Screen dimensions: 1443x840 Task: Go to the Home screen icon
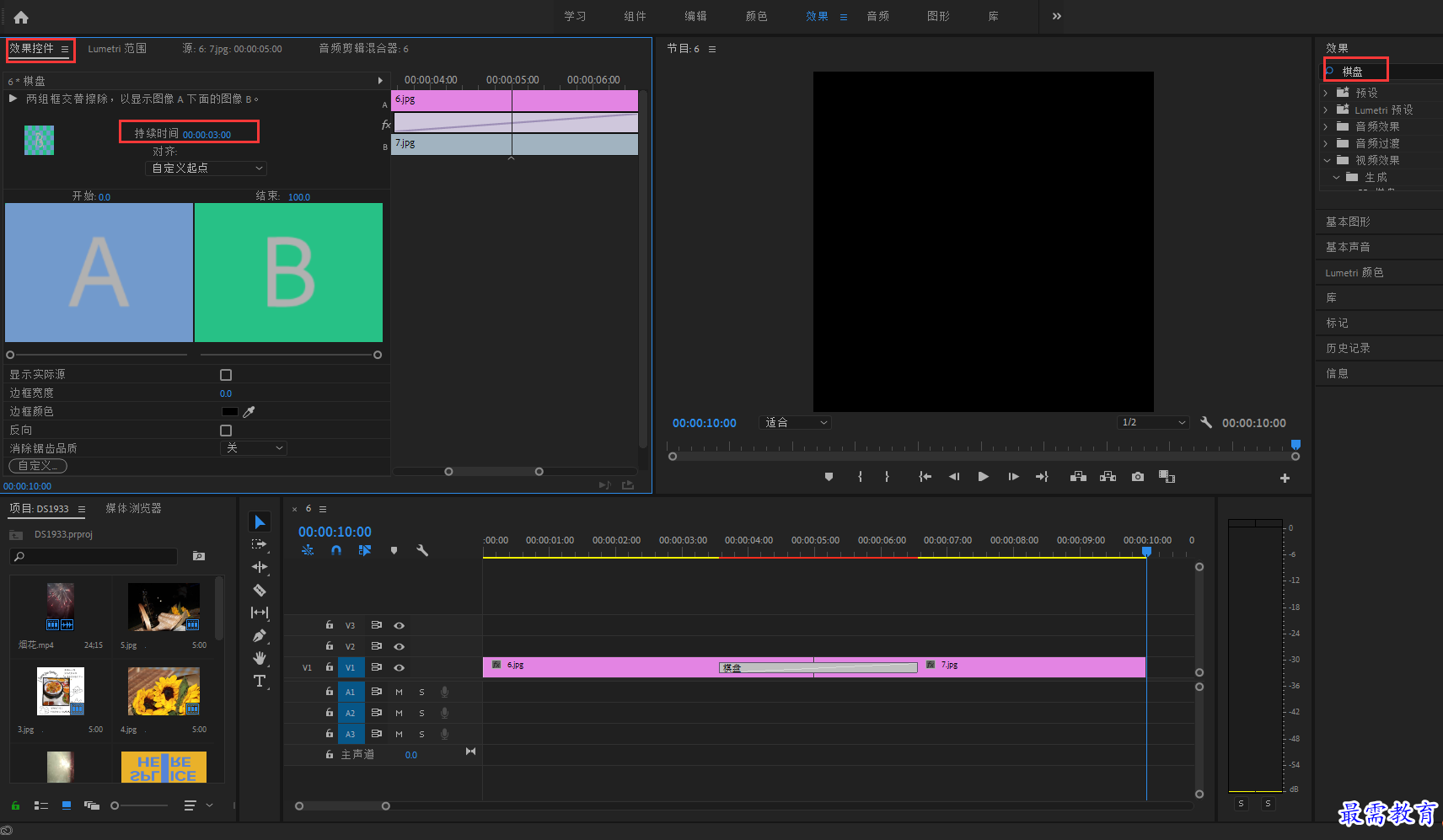(21, 17)
